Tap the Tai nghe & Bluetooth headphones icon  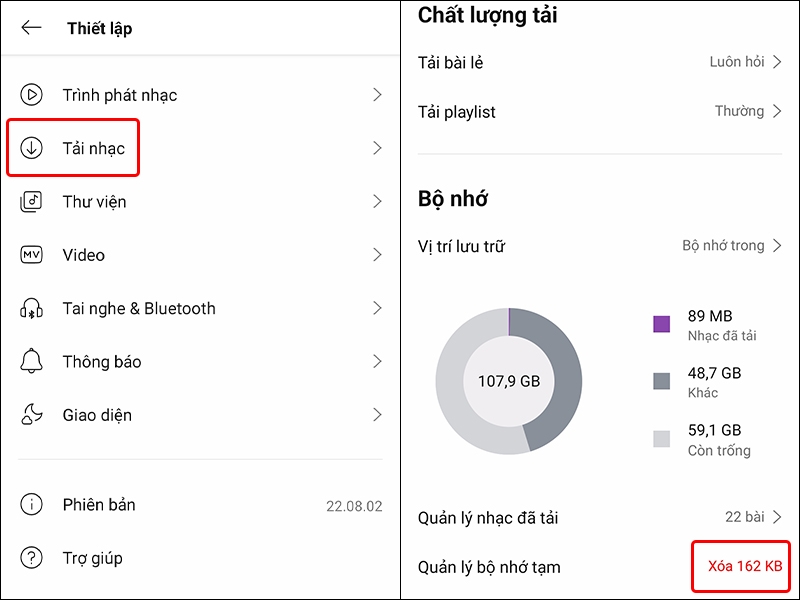[32, 308]
